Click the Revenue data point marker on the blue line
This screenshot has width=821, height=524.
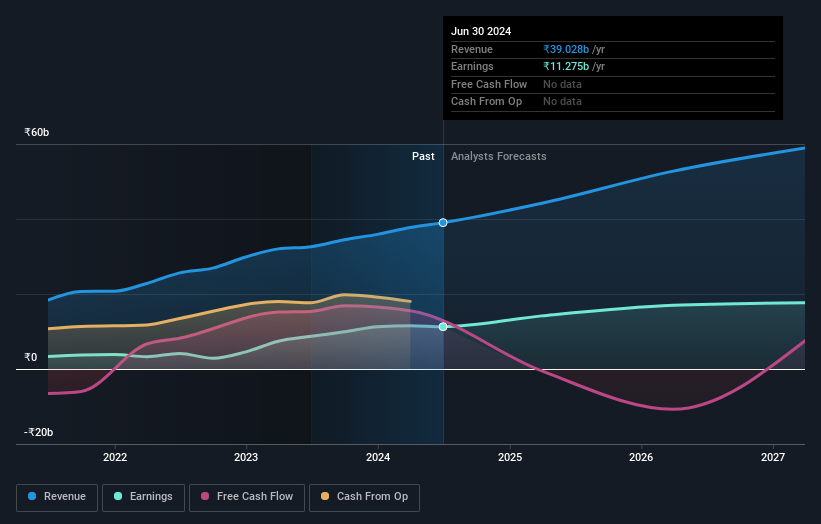click(x=443, y=222)
